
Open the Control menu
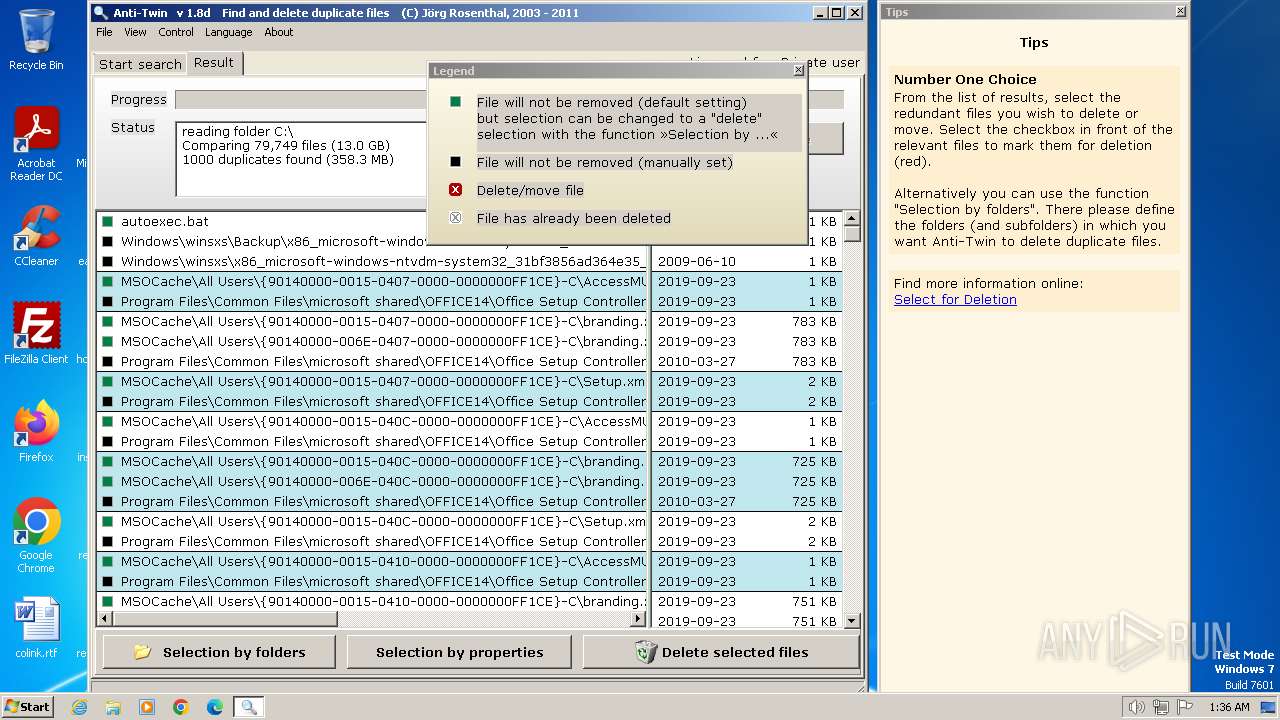pos(176,32)
